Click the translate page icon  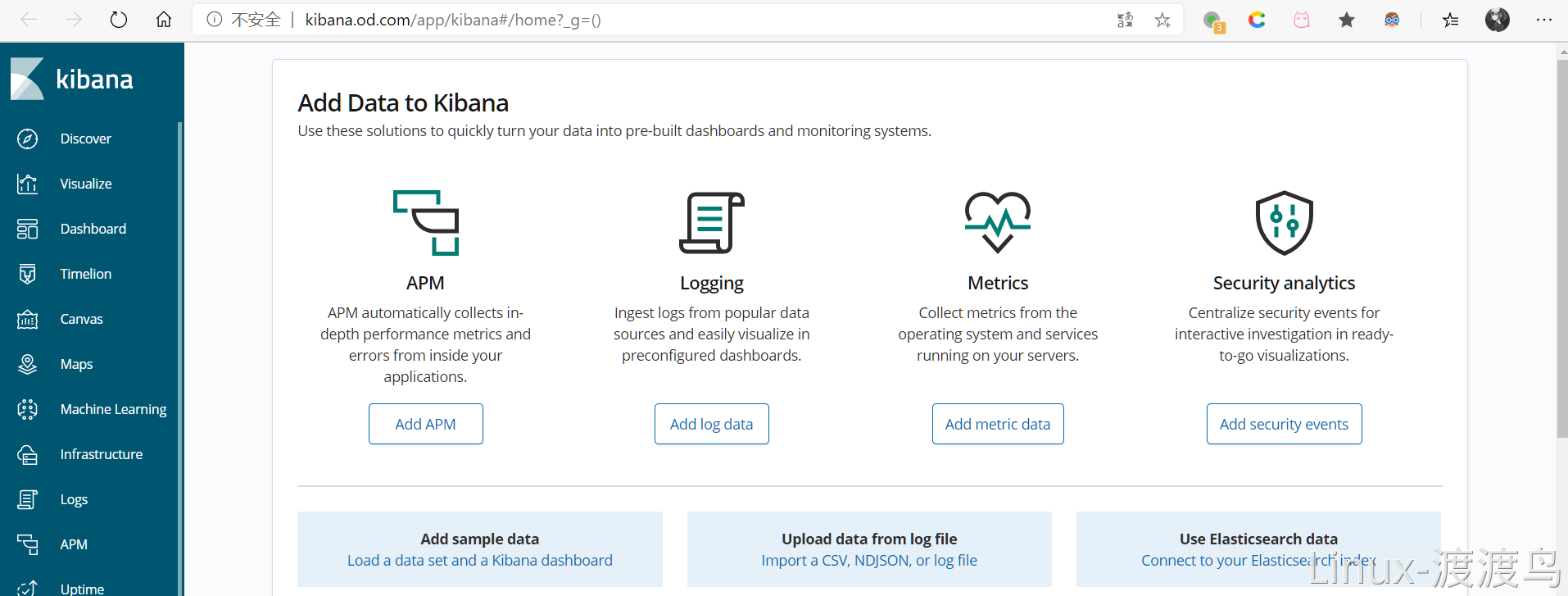pyautogui.click(x=1126, y=20)
